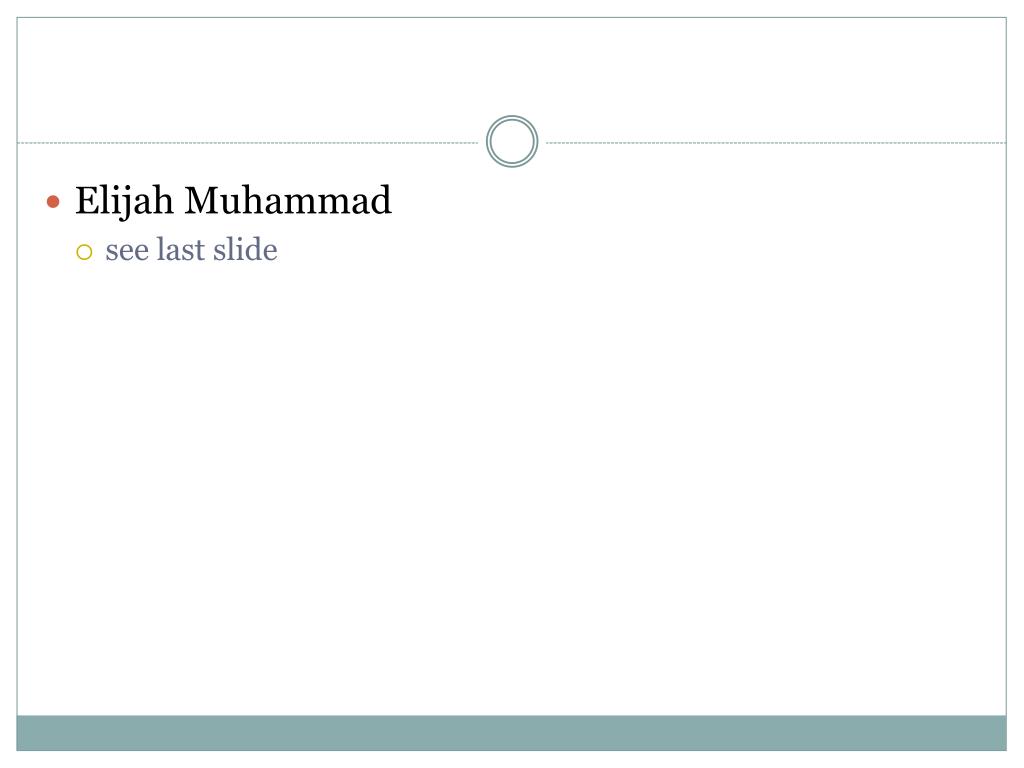Click the word 'Muhammad'
This screenshot has height=768, width=1024.
(x=288, y=200)
